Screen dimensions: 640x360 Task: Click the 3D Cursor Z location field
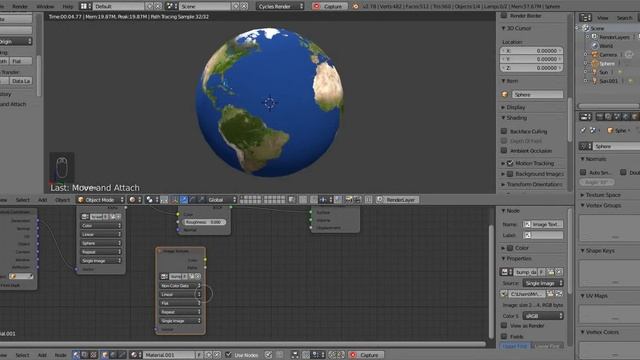531,68
